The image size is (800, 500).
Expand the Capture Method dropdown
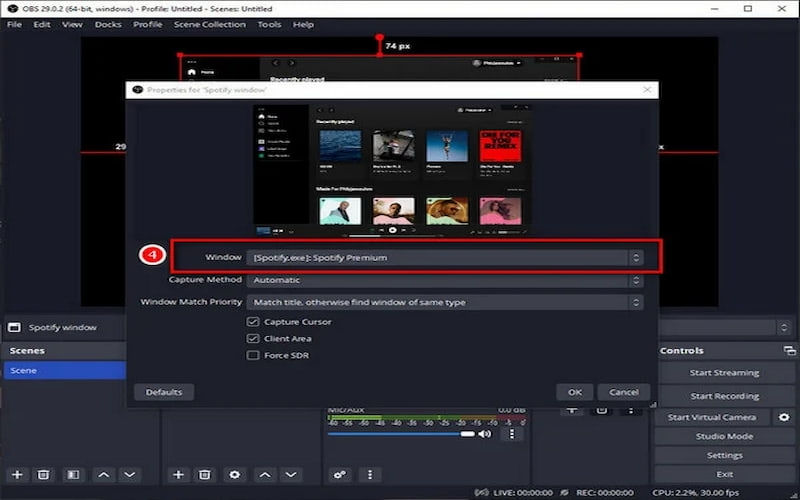click(x=444, y=280)
